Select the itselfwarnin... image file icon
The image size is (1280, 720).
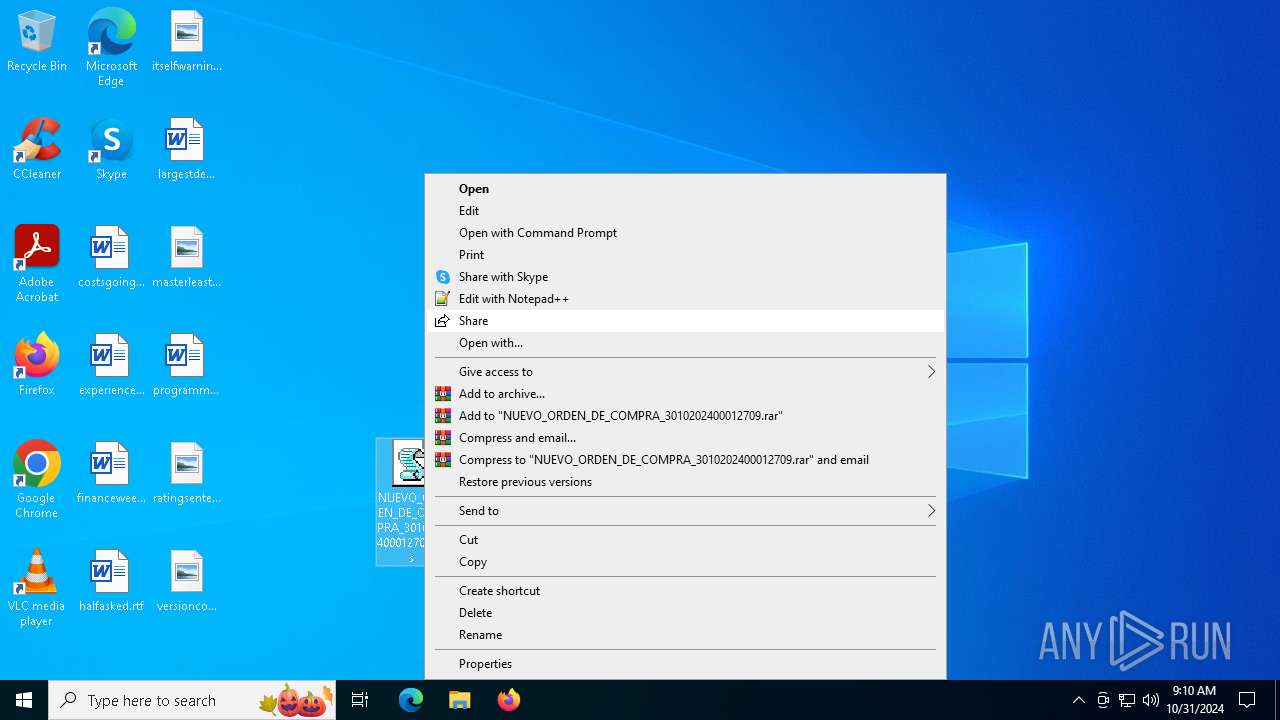pyautogui.click(x=186, y=42)
